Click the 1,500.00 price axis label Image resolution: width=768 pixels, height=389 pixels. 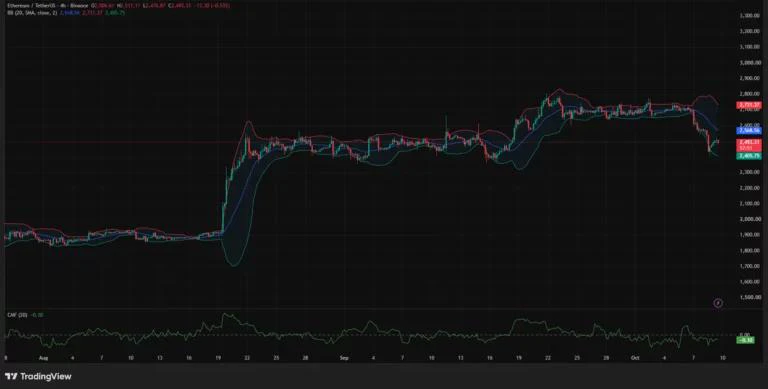point(749,297)
